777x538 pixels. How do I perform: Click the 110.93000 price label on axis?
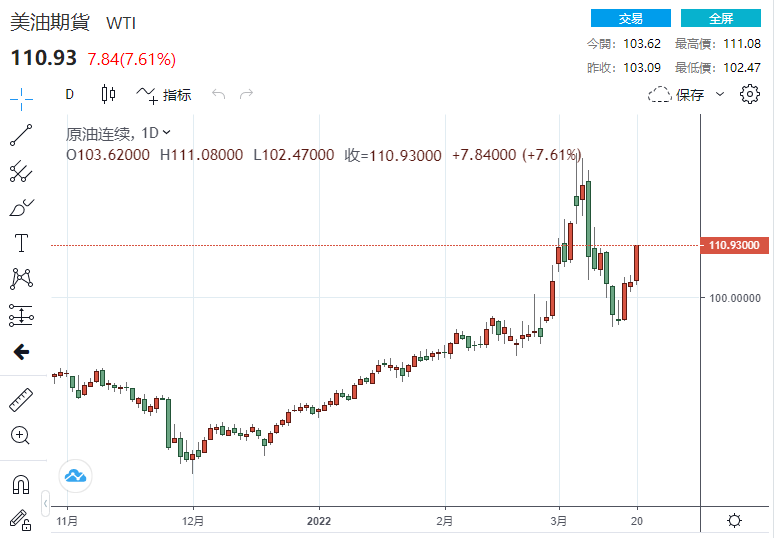[x=735, y=245]
